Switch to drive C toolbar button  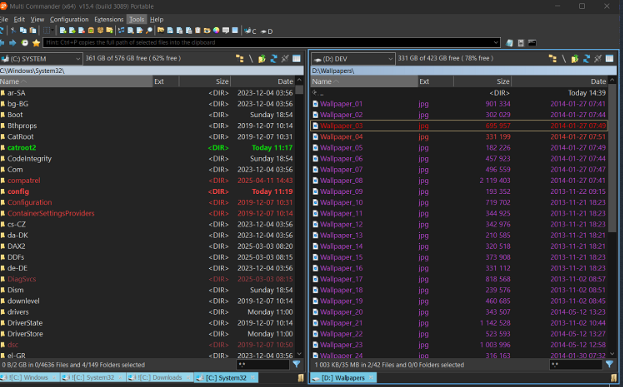click(250, 31)
